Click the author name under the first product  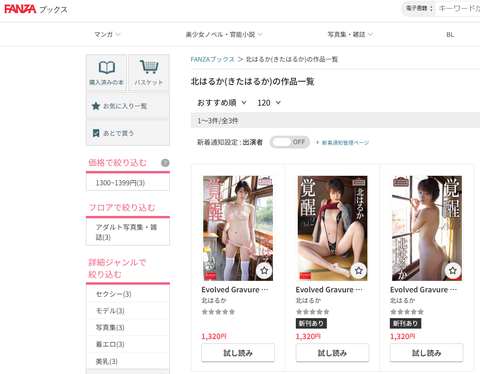(x=214, y=300)
